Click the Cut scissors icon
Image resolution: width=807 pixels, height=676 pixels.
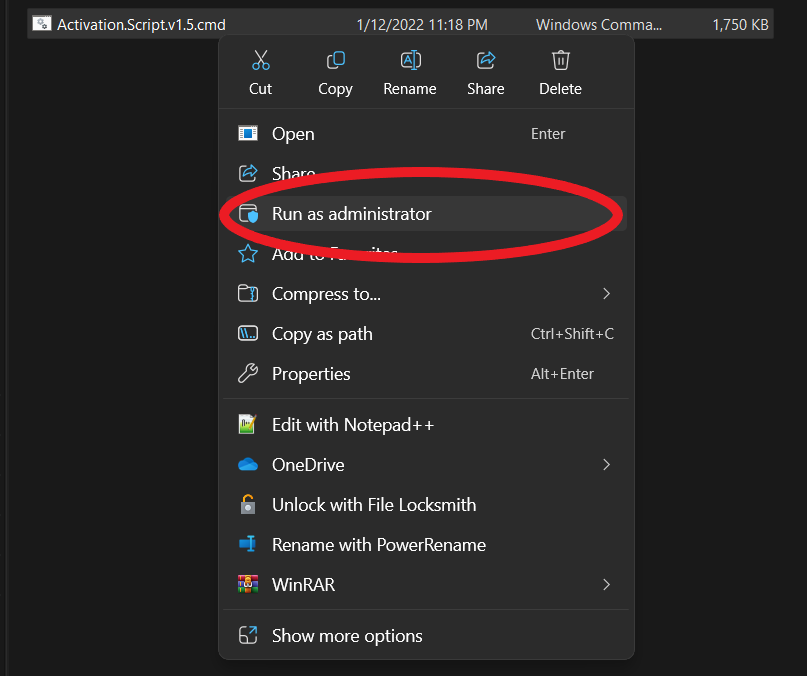point(261,61)
